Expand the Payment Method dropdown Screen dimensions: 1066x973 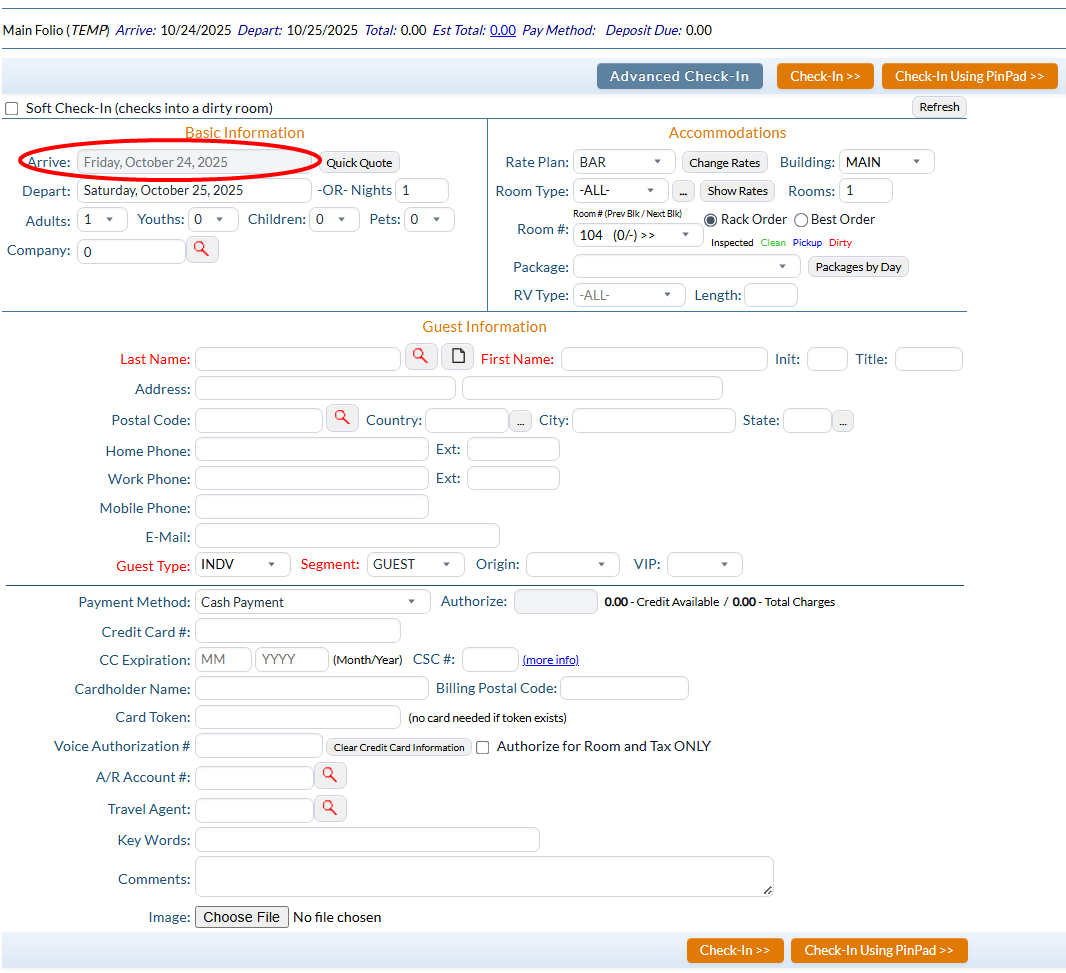(310, 602)
